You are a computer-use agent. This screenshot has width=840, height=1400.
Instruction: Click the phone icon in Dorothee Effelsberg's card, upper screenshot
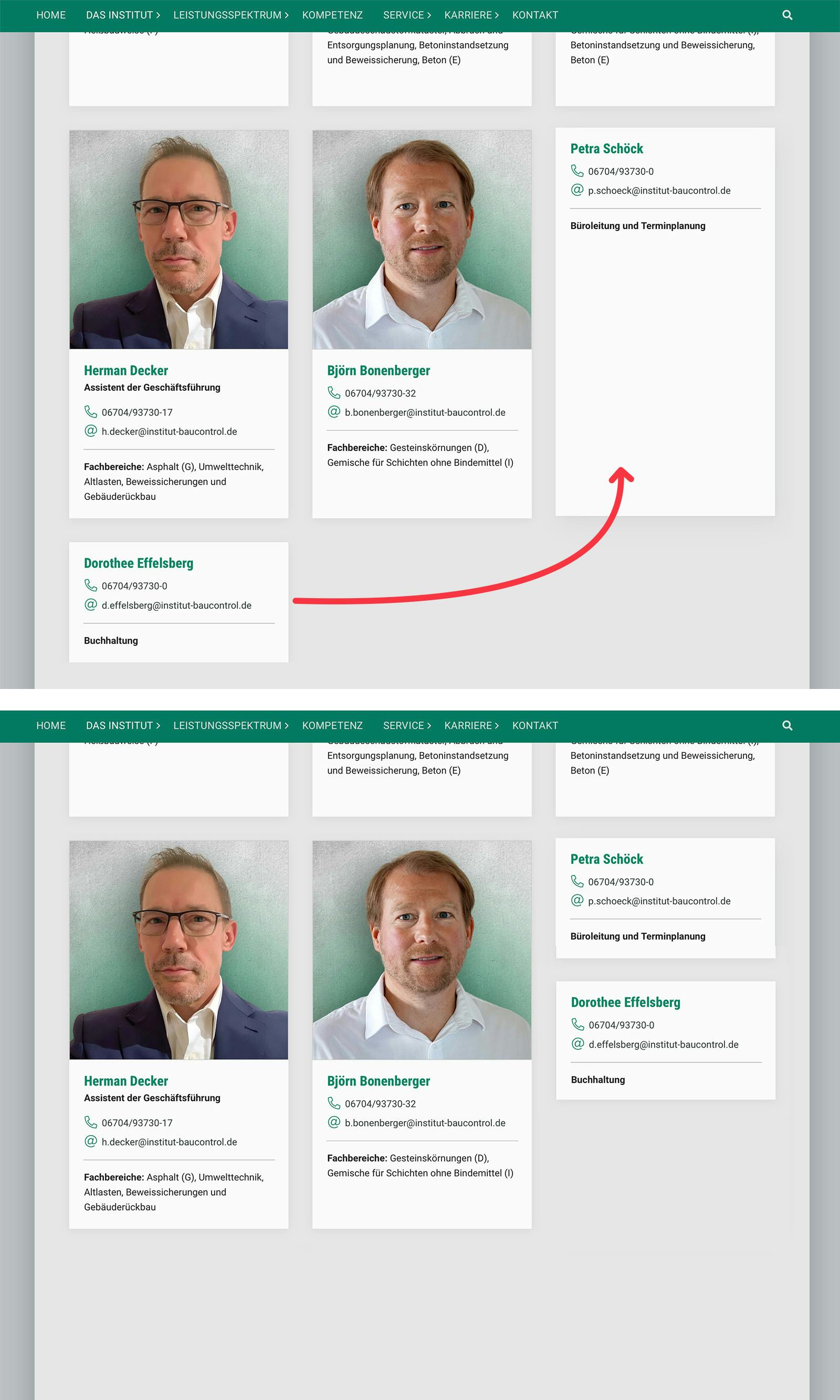91,585
